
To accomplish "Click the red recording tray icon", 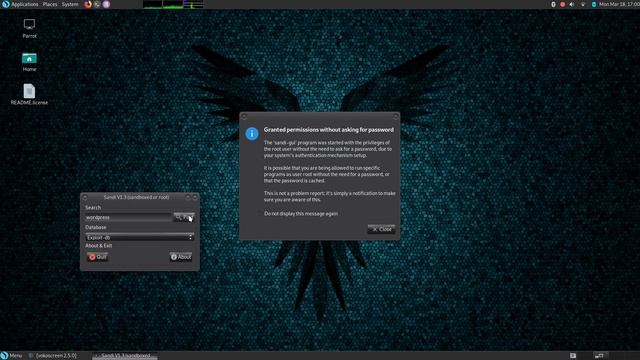I will point(562,4).
